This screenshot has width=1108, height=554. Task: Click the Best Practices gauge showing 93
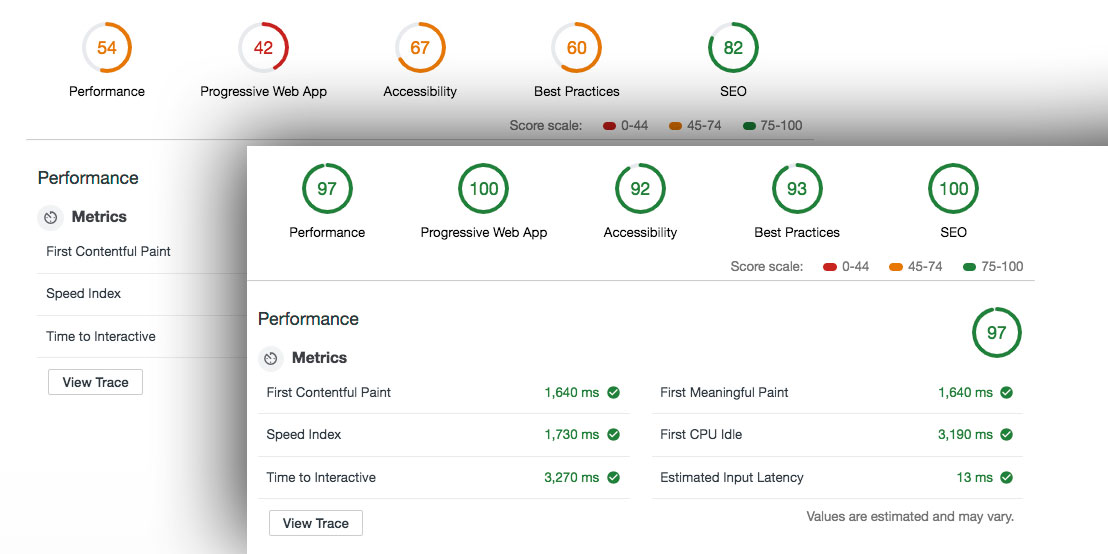coord(797,189)
